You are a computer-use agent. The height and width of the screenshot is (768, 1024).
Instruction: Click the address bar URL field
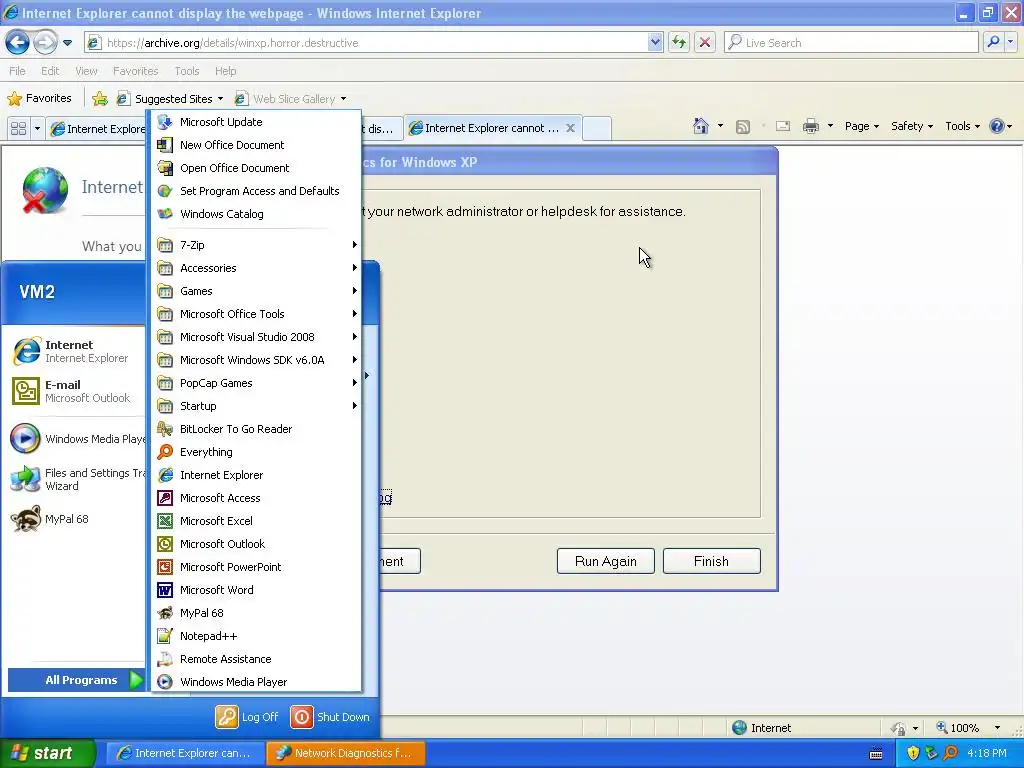[x=374, y=42]
